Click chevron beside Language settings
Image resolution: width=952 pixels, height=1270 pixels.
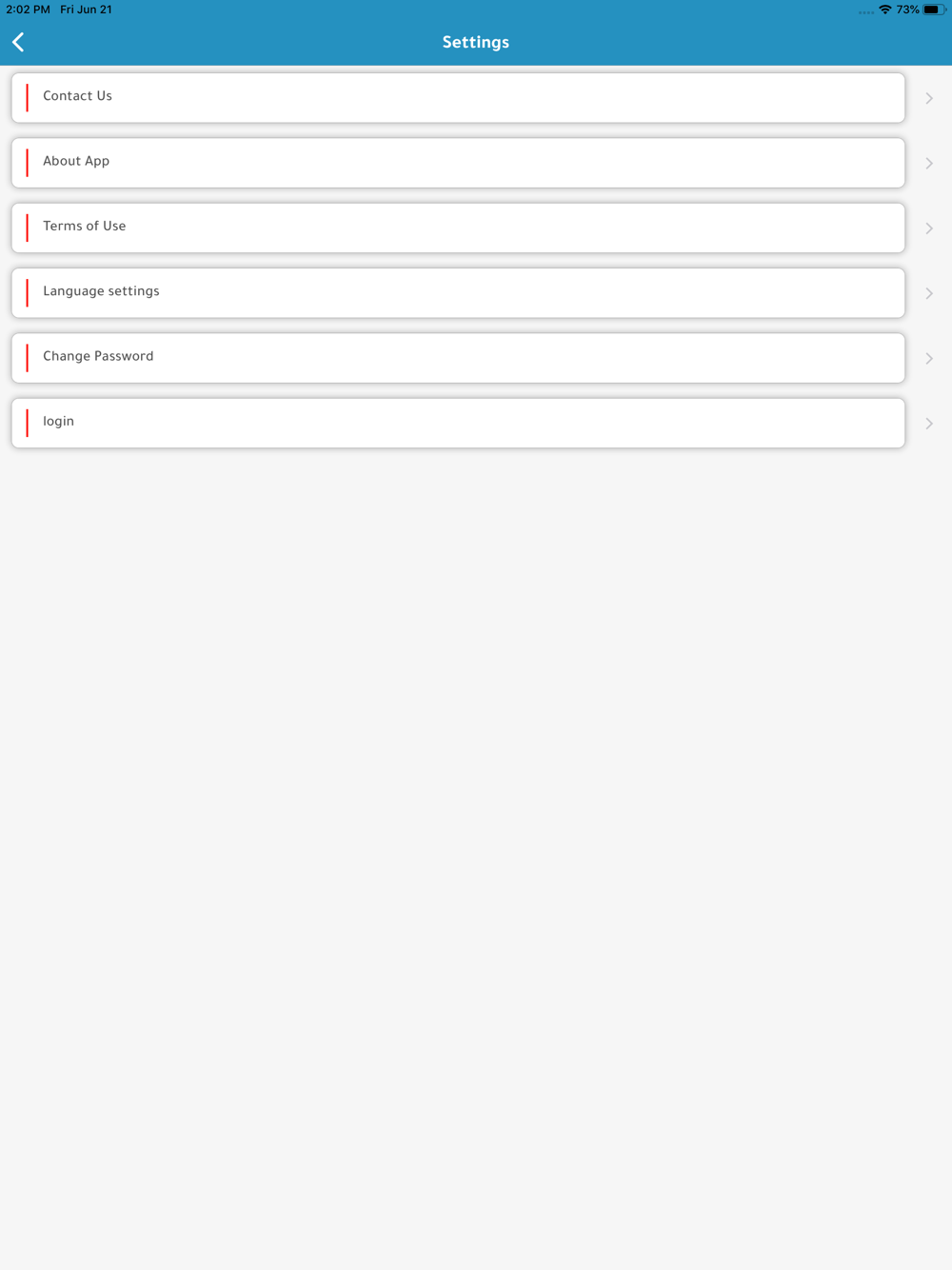pyautogui.click(x=929, y=293)
